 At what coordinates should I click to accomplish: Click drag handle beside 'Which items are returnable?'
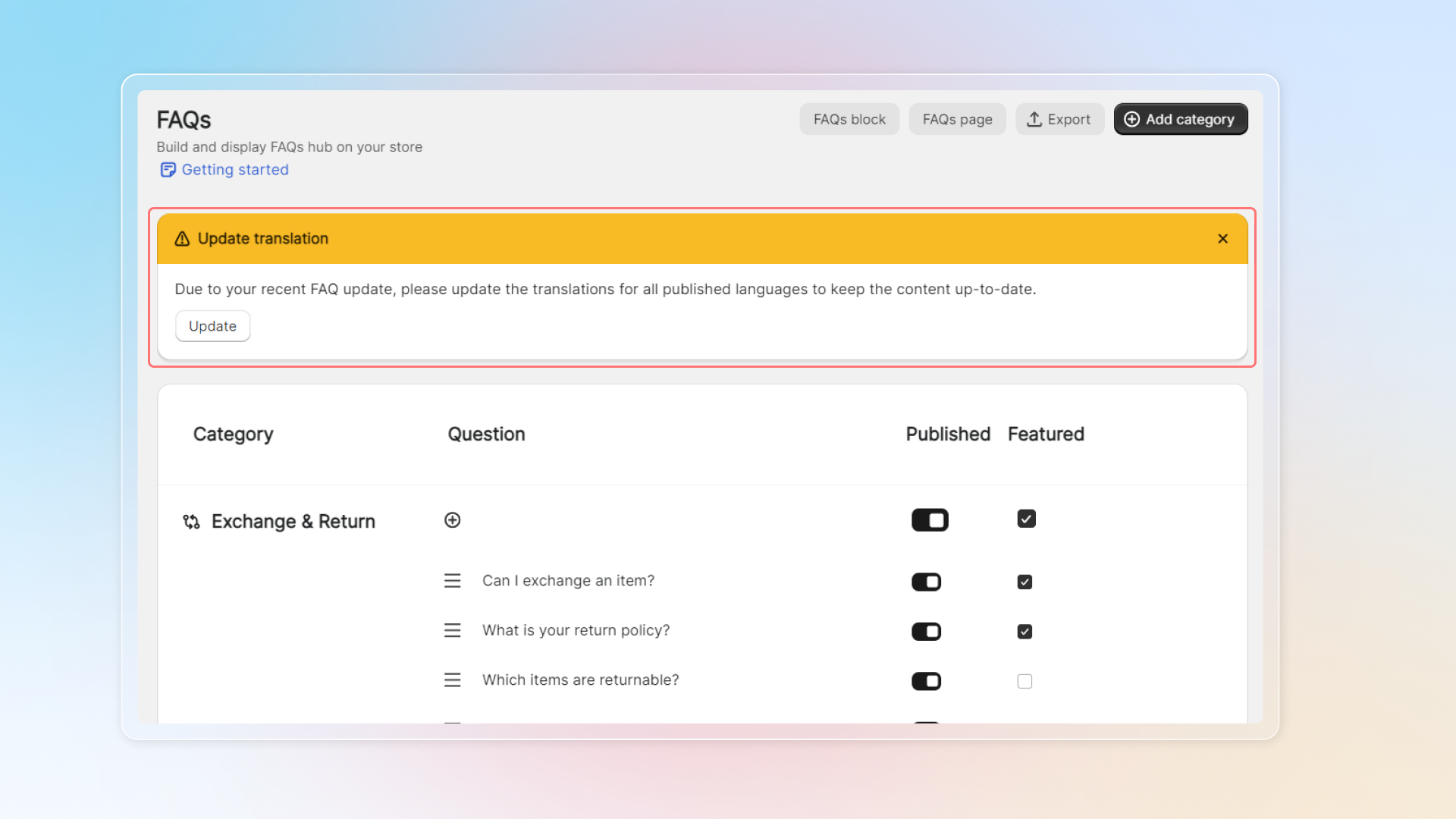tap(452, 680)
